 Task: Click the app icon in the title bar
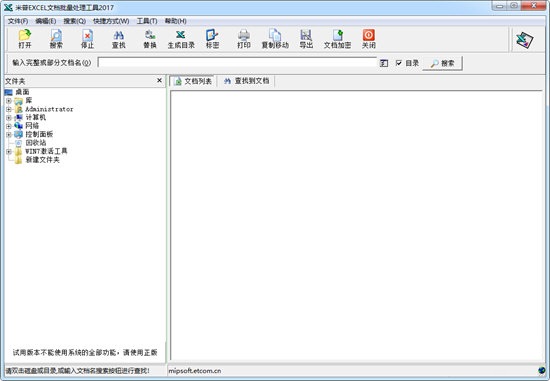pyautogui.click(x=8, y=7)
